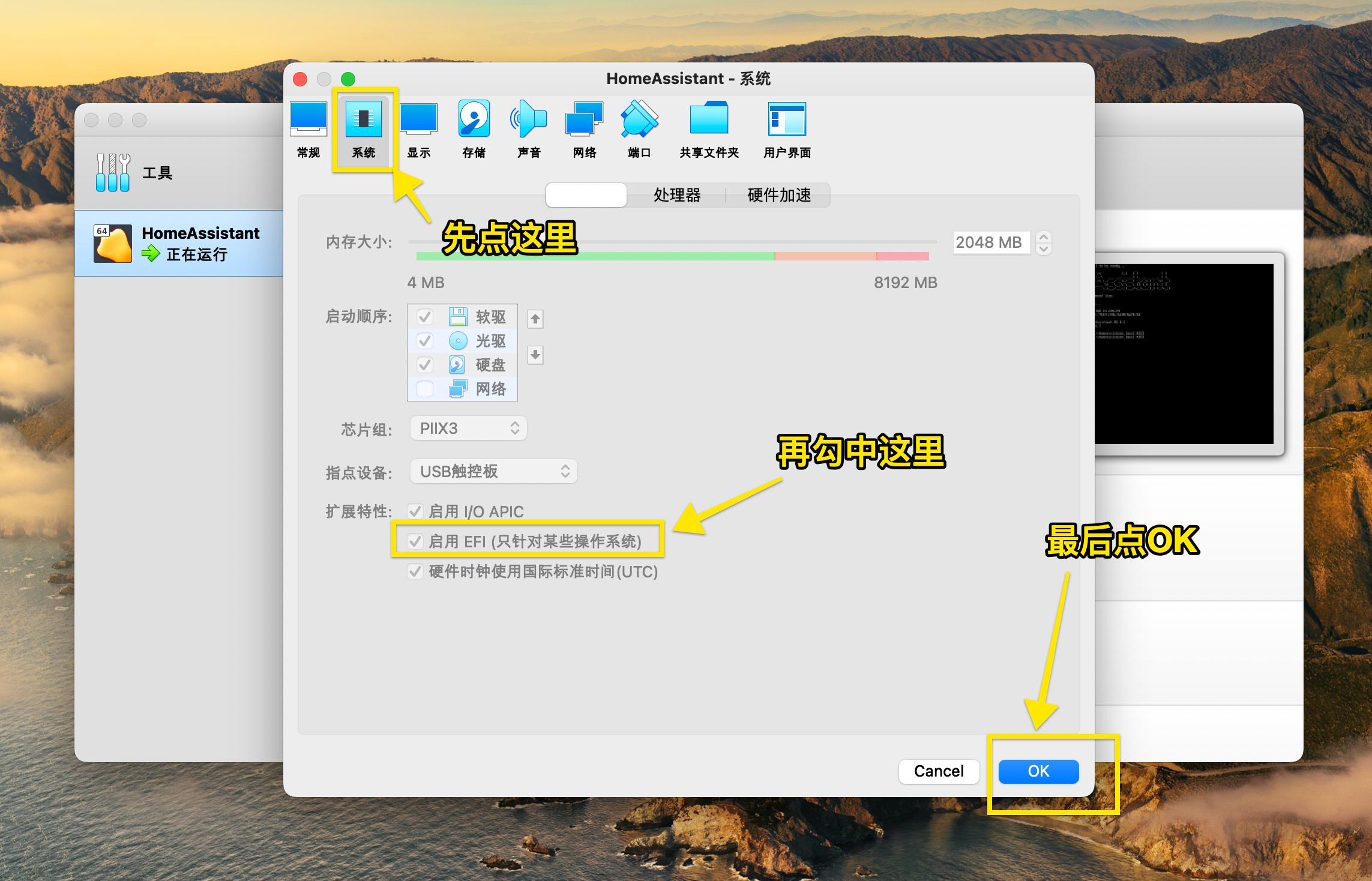Click the 用户界面 settings icon
The width and height of the screenshot is (1372, 881).
(787, 129)
